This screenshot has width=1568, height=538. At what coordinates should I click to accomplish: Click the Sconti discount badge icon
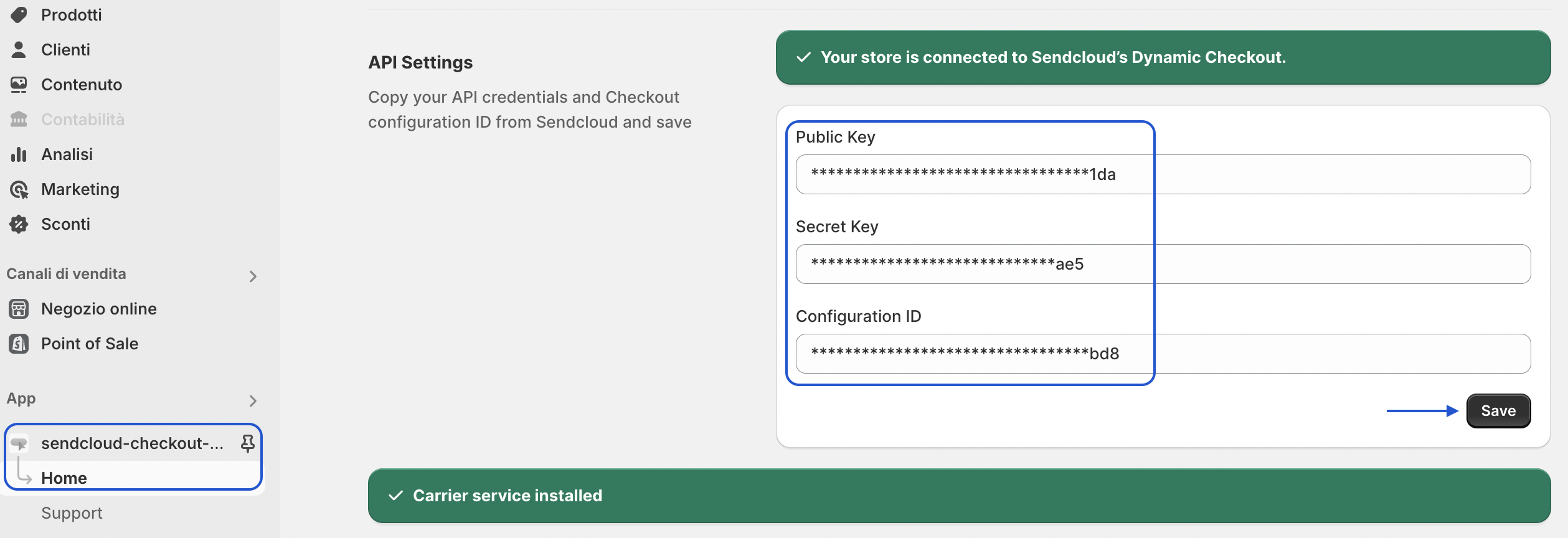(x=19, y=224)
